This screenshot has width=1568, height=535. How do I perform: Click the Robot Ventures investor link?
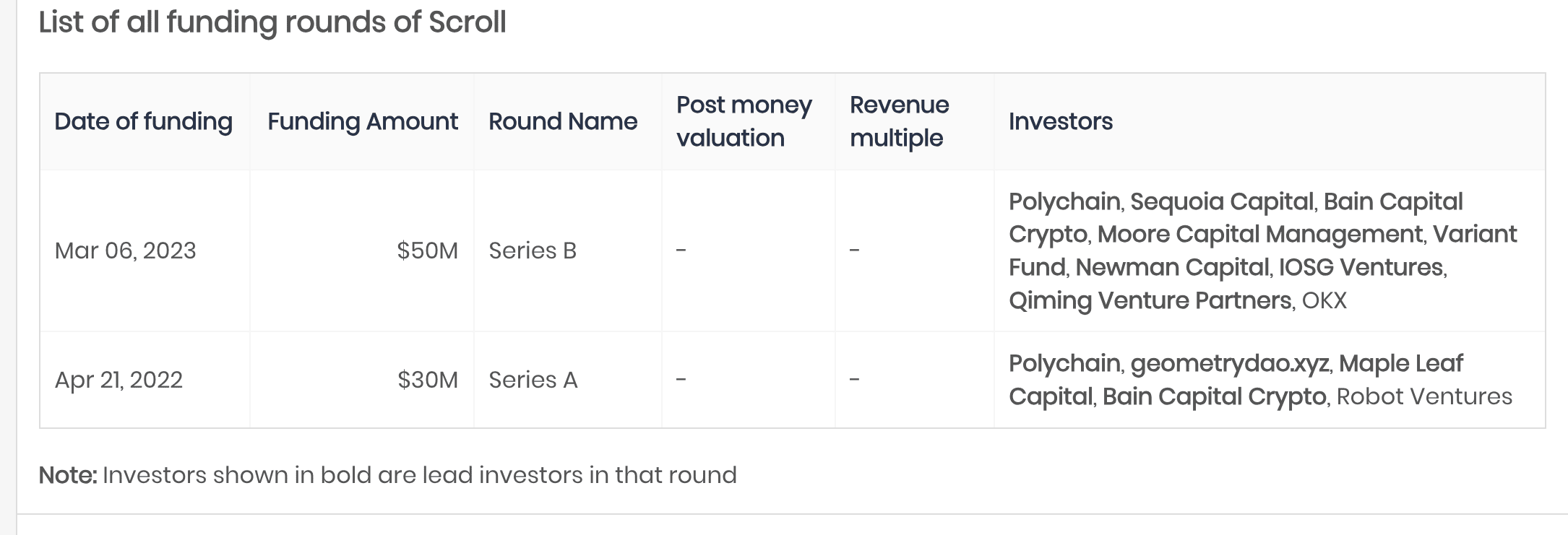pyautogui.click(x=1423, y=396)
